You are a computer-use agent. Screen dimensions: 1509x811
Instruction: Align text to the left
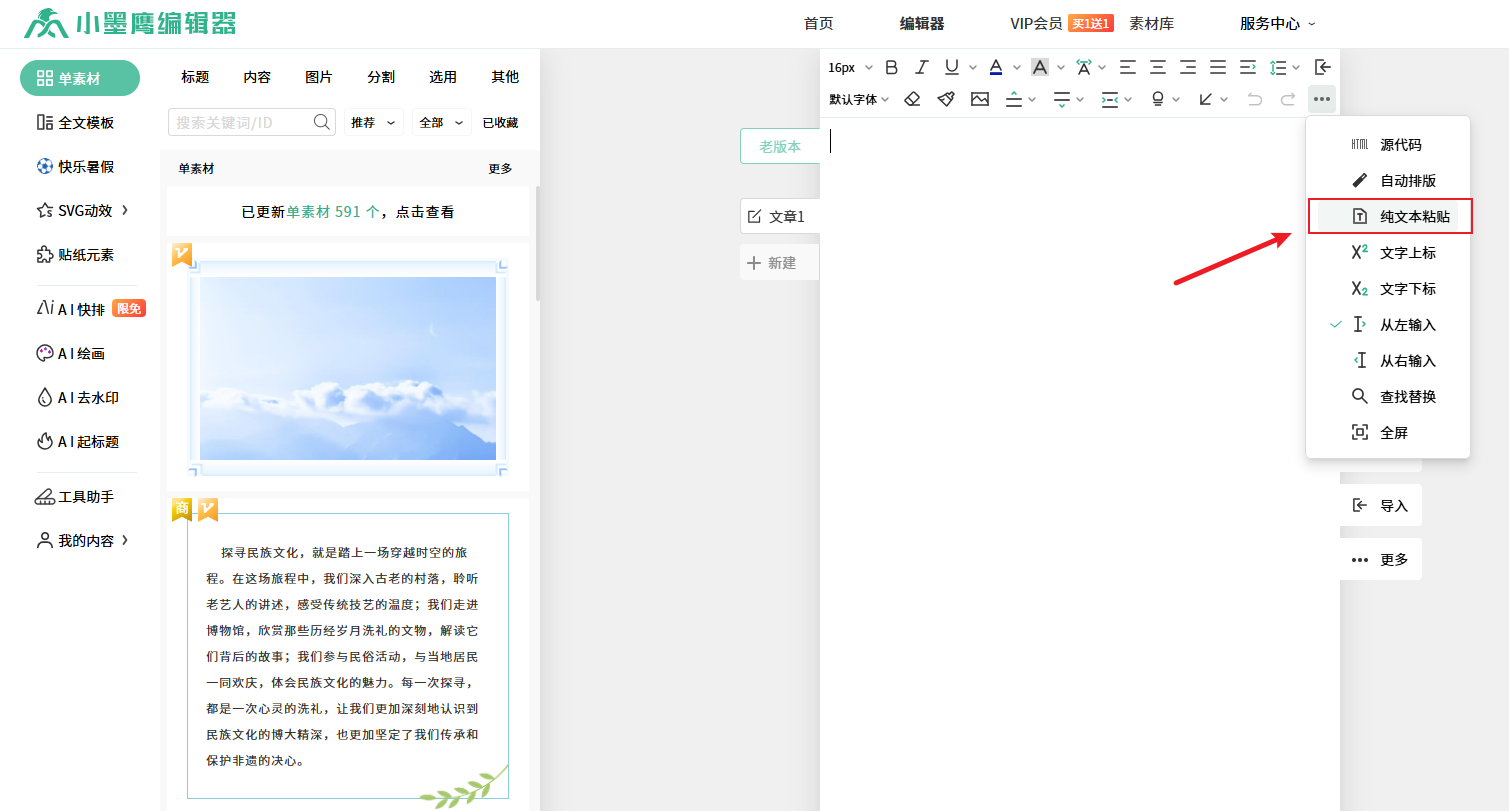[x=1128, y=67]
